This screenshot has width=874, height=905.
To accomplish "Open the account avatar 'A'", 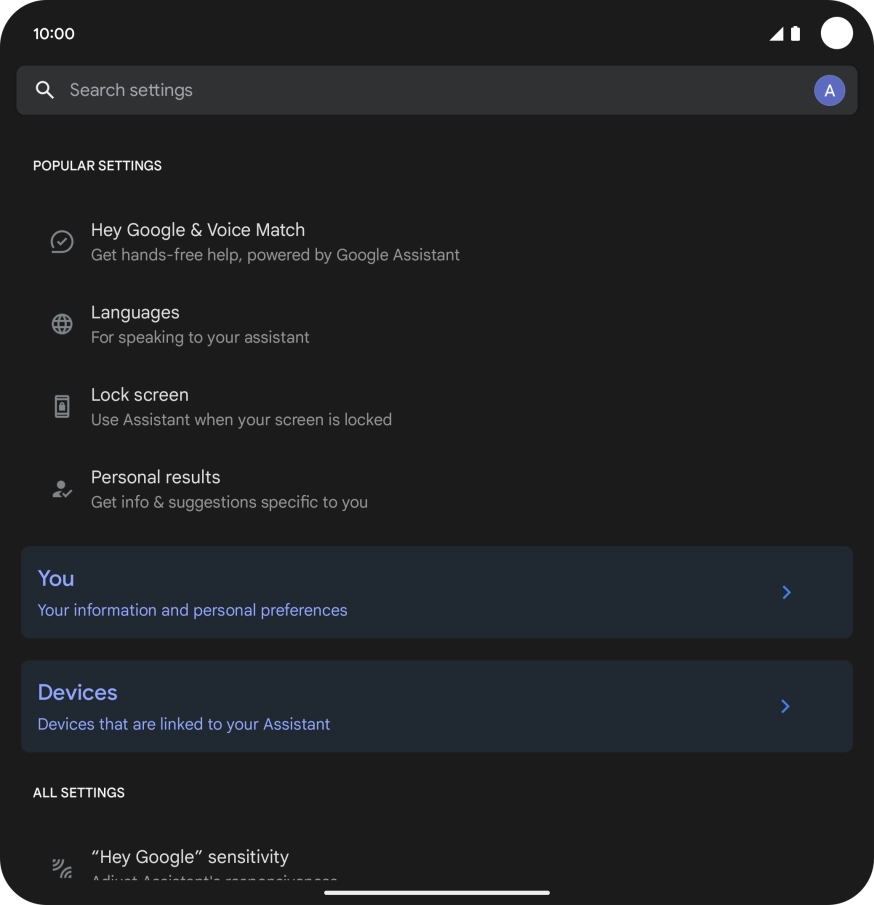I will coord(829,90).
